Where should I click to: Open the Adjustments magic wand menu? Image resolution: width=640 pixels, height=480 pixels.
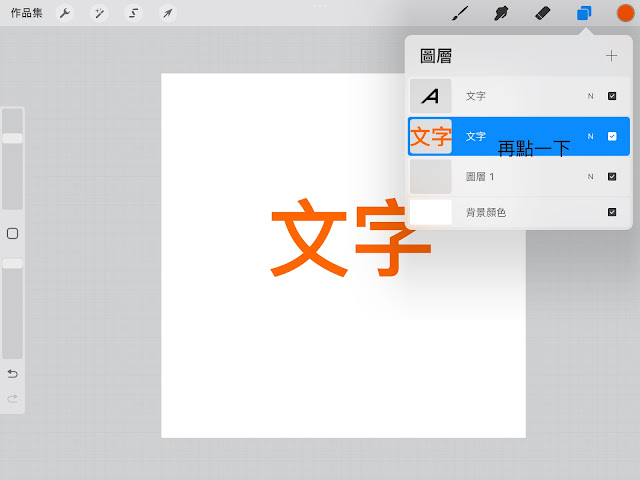pos(99,13)
